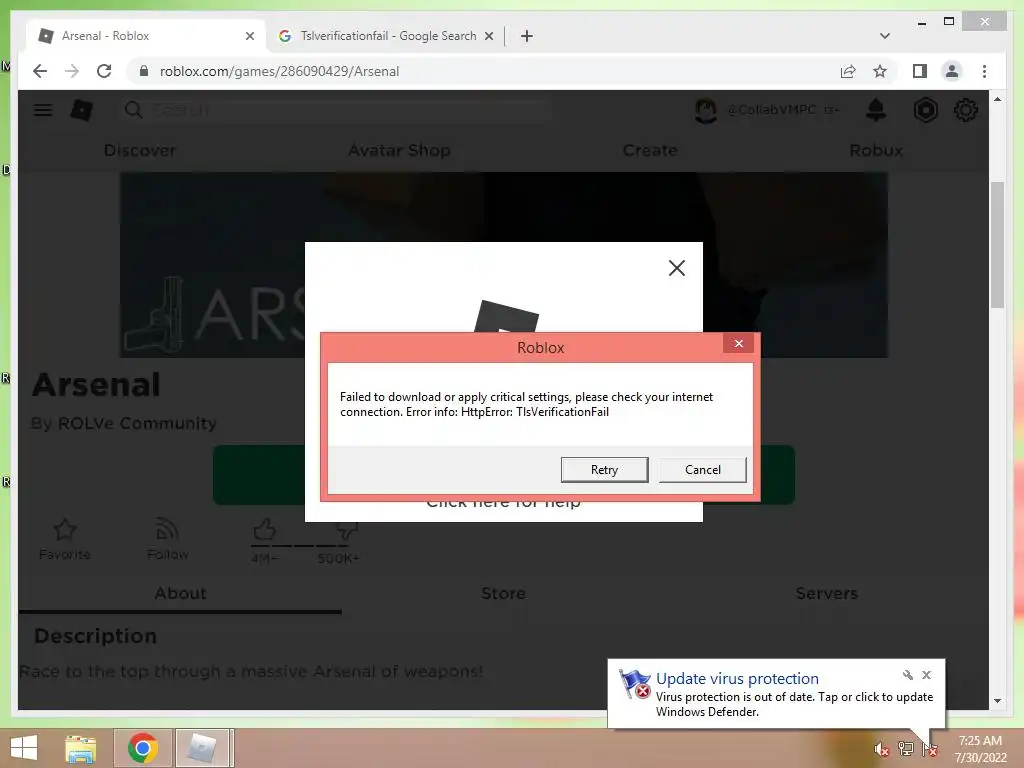The width and height of the screenshot is (1024, 768).
Task: Click Cancel in the Roblox error dialog
Action: pos(702,470)
